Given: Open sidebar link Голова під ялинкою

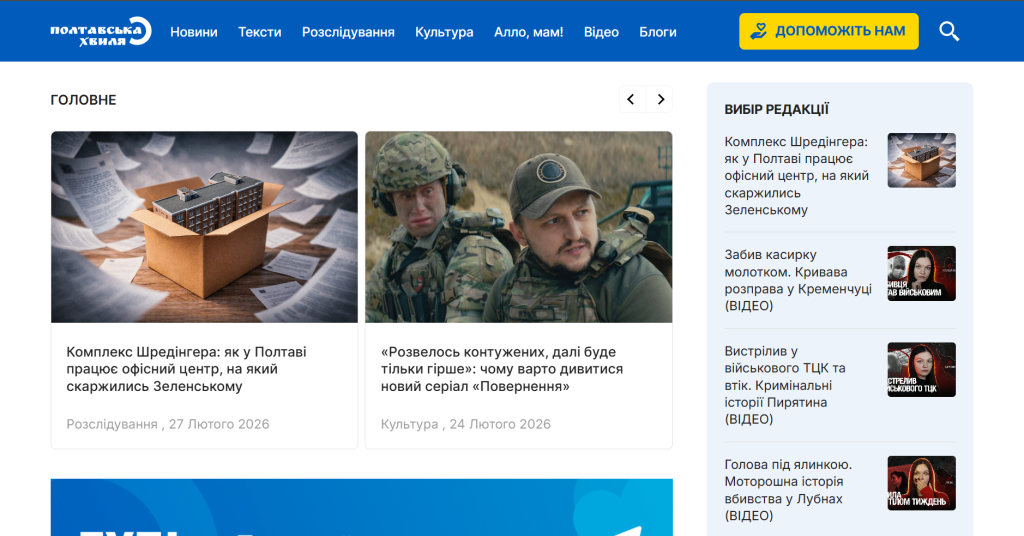Looking at the screenshot, I should 788,490.
